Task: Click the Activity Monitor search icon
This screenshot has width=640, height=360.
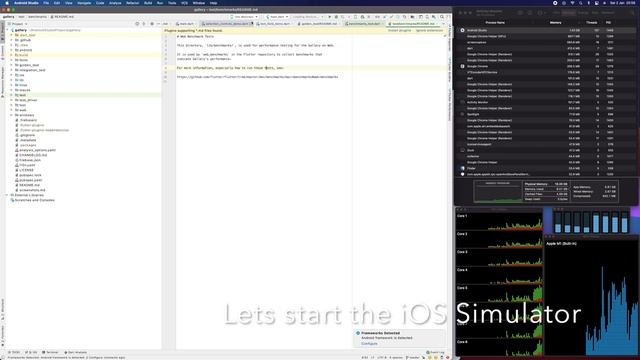Action: click(x=633, y=13)
